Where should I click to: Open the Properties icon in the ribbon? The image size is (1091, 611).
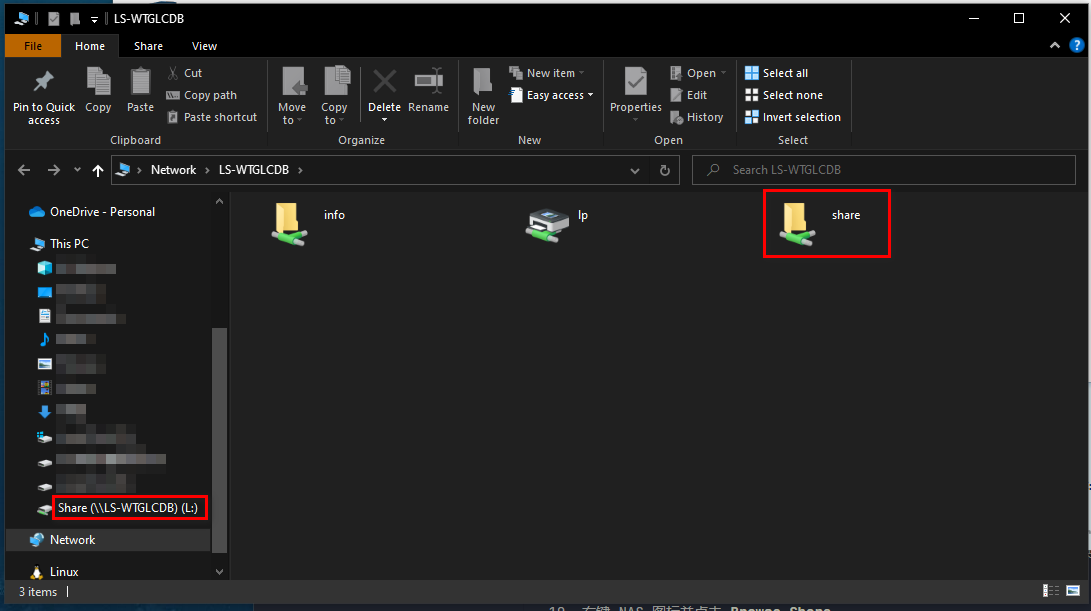tap(635, 82)
